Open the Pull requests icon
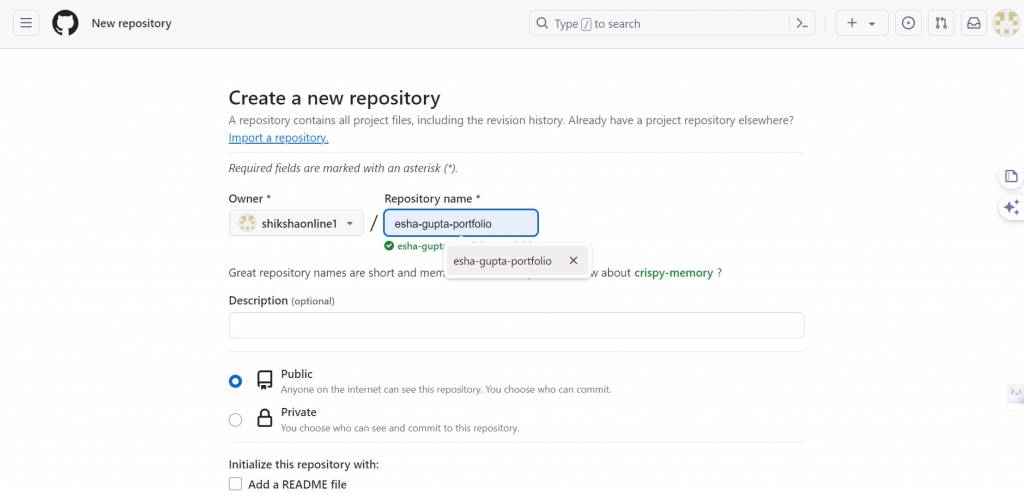 tap(940, 23)
